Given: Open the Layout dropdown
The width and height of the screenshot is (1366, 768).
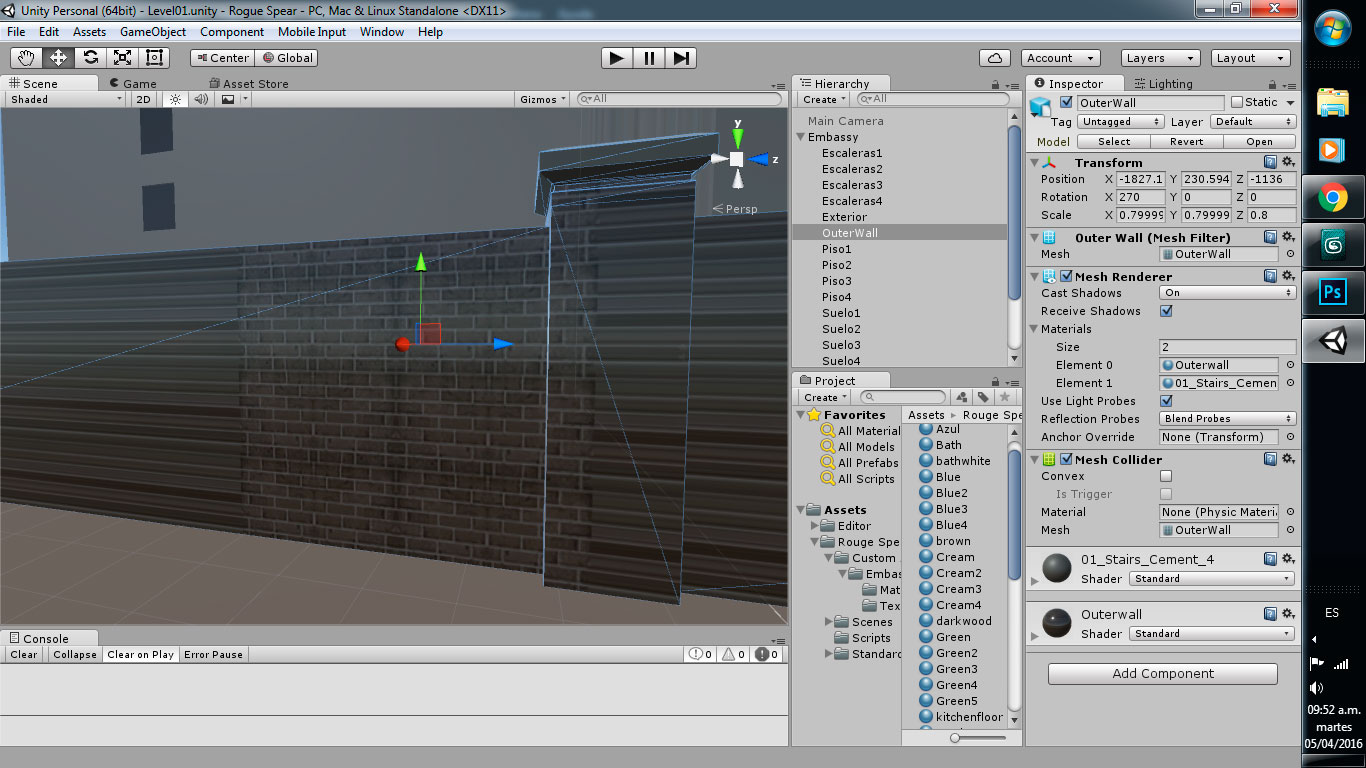Looking at the screenshot, I should [x=1251, y=58].
